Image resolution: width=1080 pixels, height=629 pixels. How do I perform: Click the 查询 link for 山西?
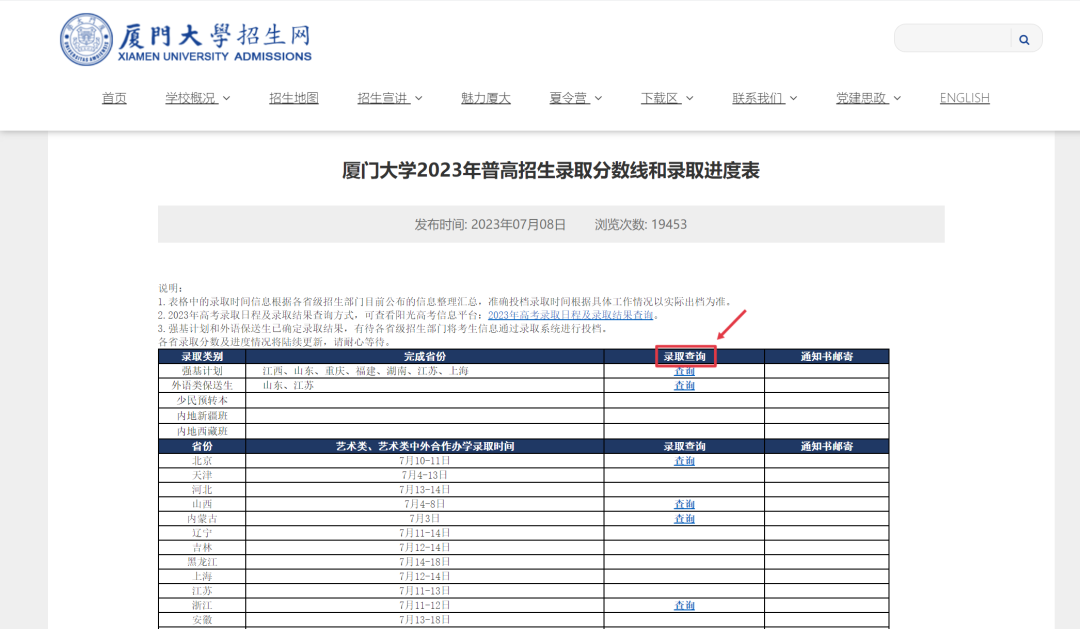684,504
